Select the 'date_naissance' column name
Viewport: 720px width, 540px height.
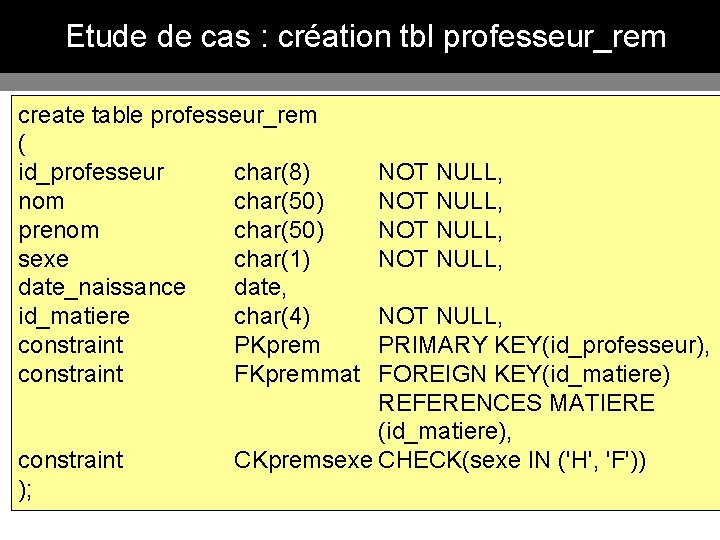(102, 288)
